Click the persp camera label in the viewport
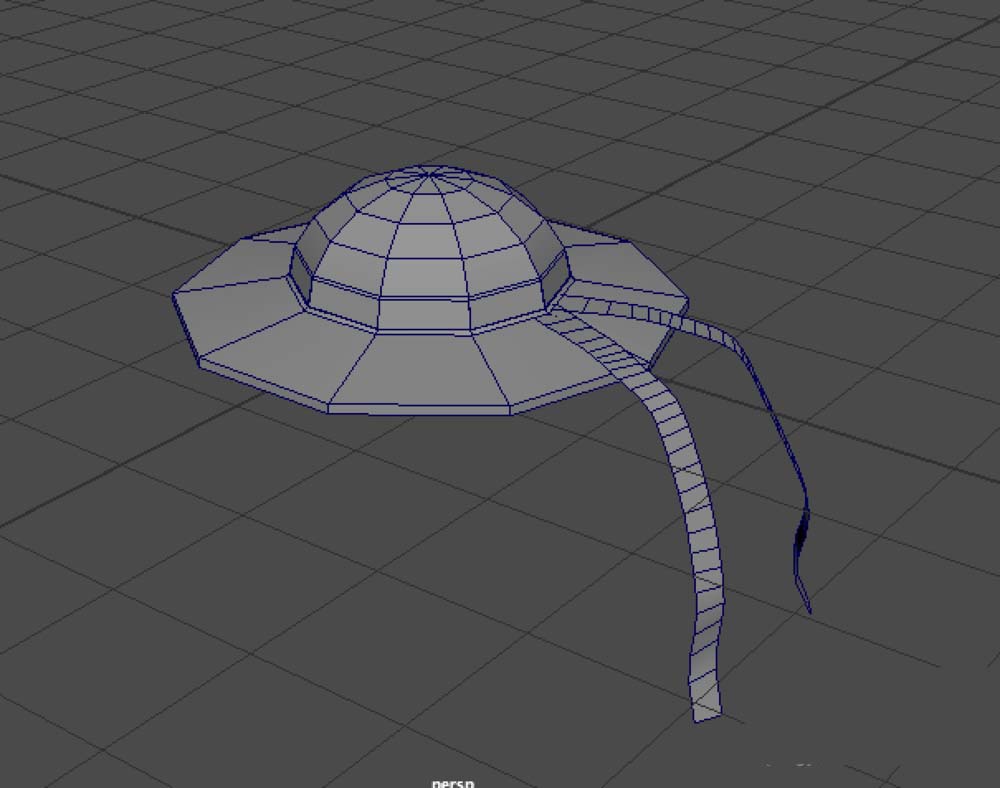Image resolution: width=1000 pixels, height=788 pixels. click(x=453, y=783)
